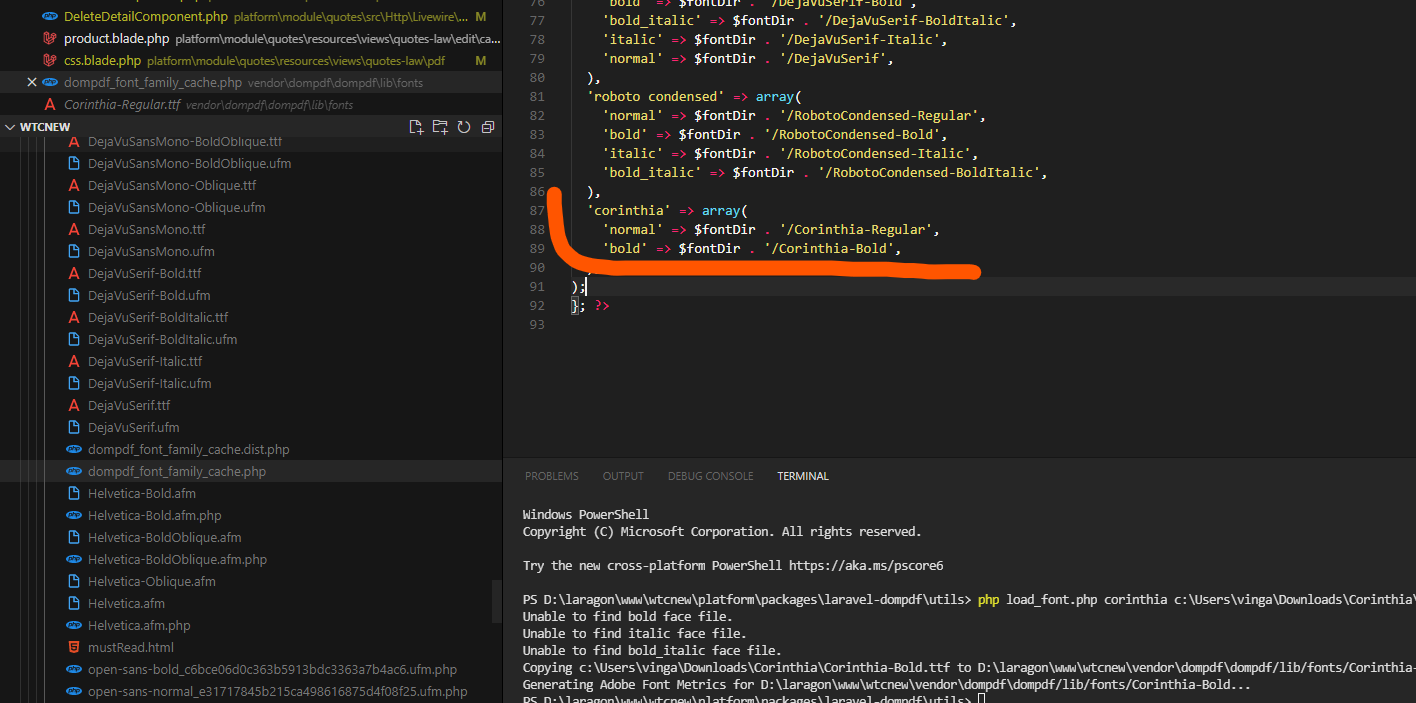
Task: Select Corinthia-Regular.ttf in open editors
Action: pos(122,105)
